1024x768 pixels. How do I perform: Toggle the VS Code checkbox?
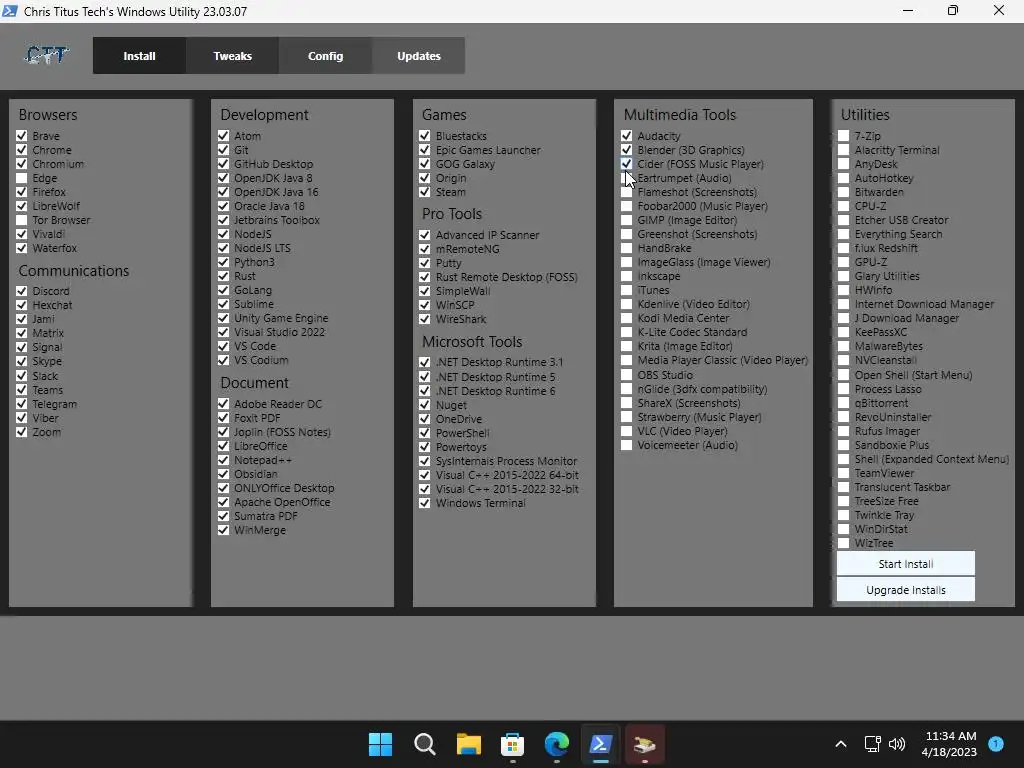(x=223, y=346)
